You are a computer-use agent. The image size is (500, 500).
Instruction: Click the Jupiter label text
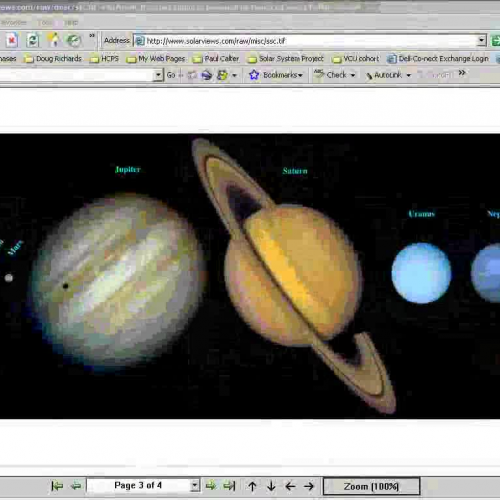coord(128,170)
